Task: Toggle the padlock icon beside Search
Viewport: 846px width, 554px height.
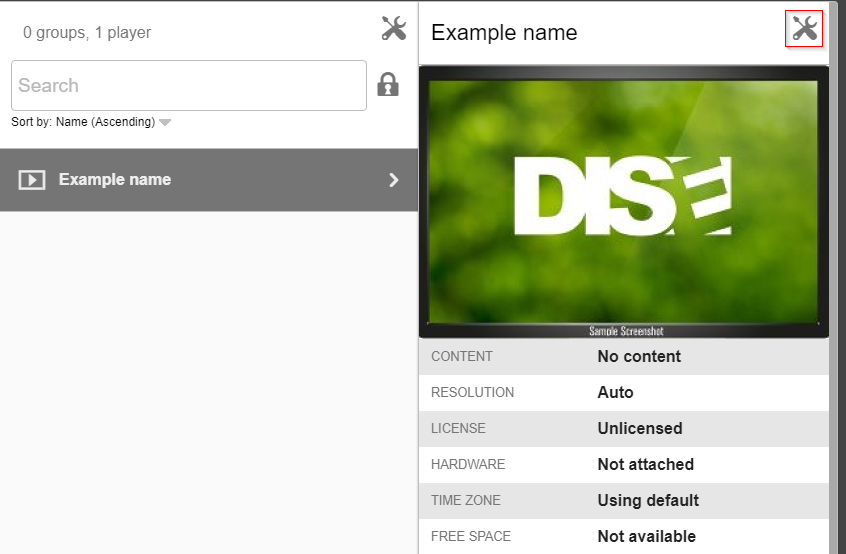Action: click(x=388, y=85)
